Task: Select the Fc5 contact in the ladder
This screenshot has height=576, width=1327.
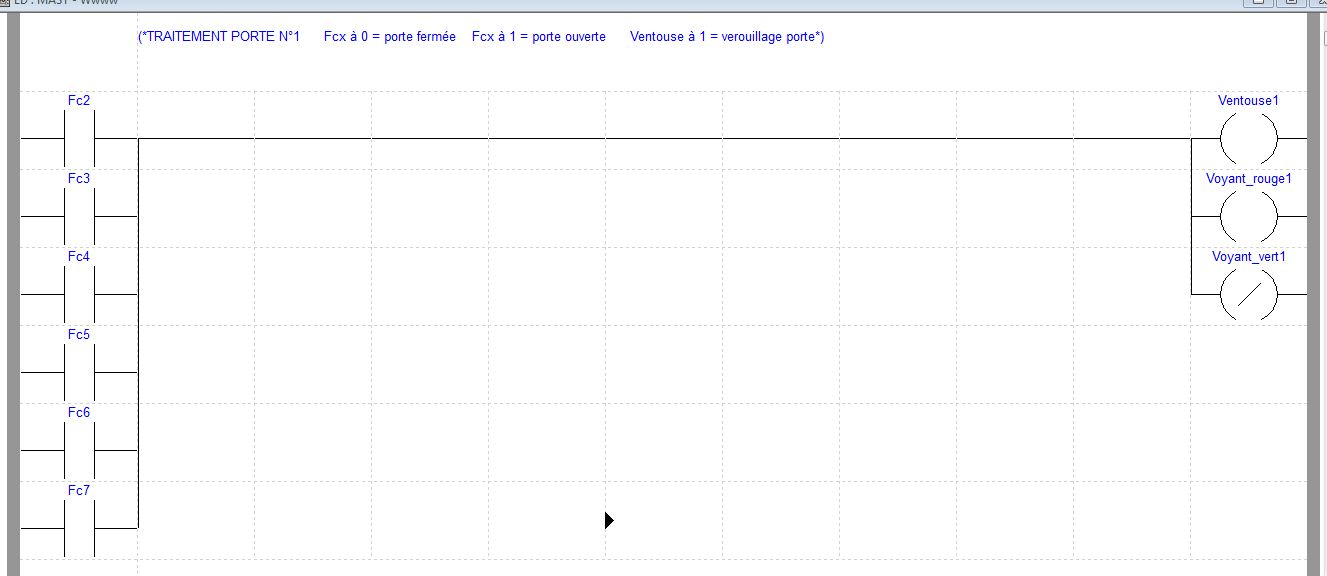Action: point(79,373)
